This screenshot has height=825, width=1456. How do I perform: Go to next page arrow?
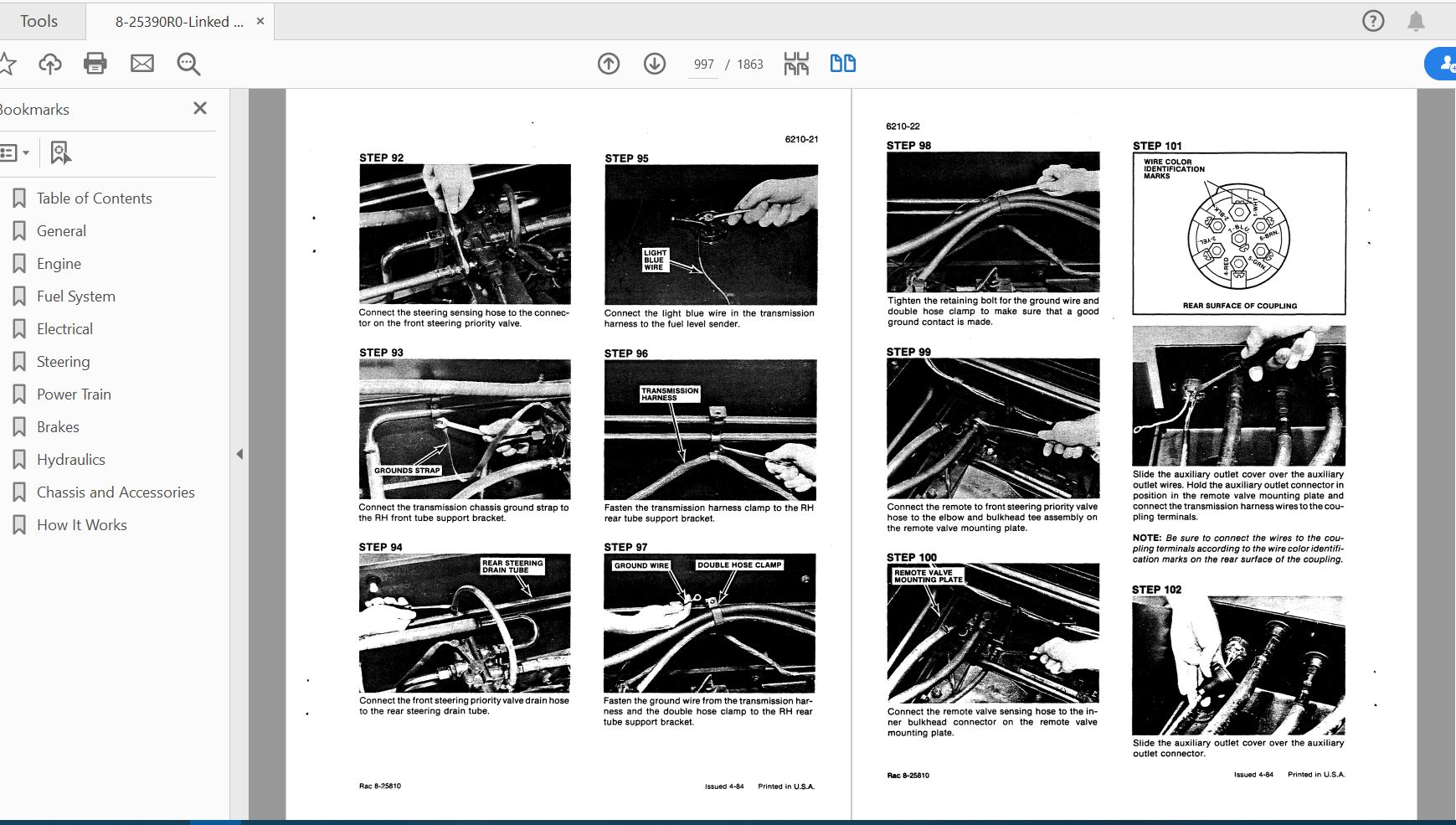tap(655, 64)
